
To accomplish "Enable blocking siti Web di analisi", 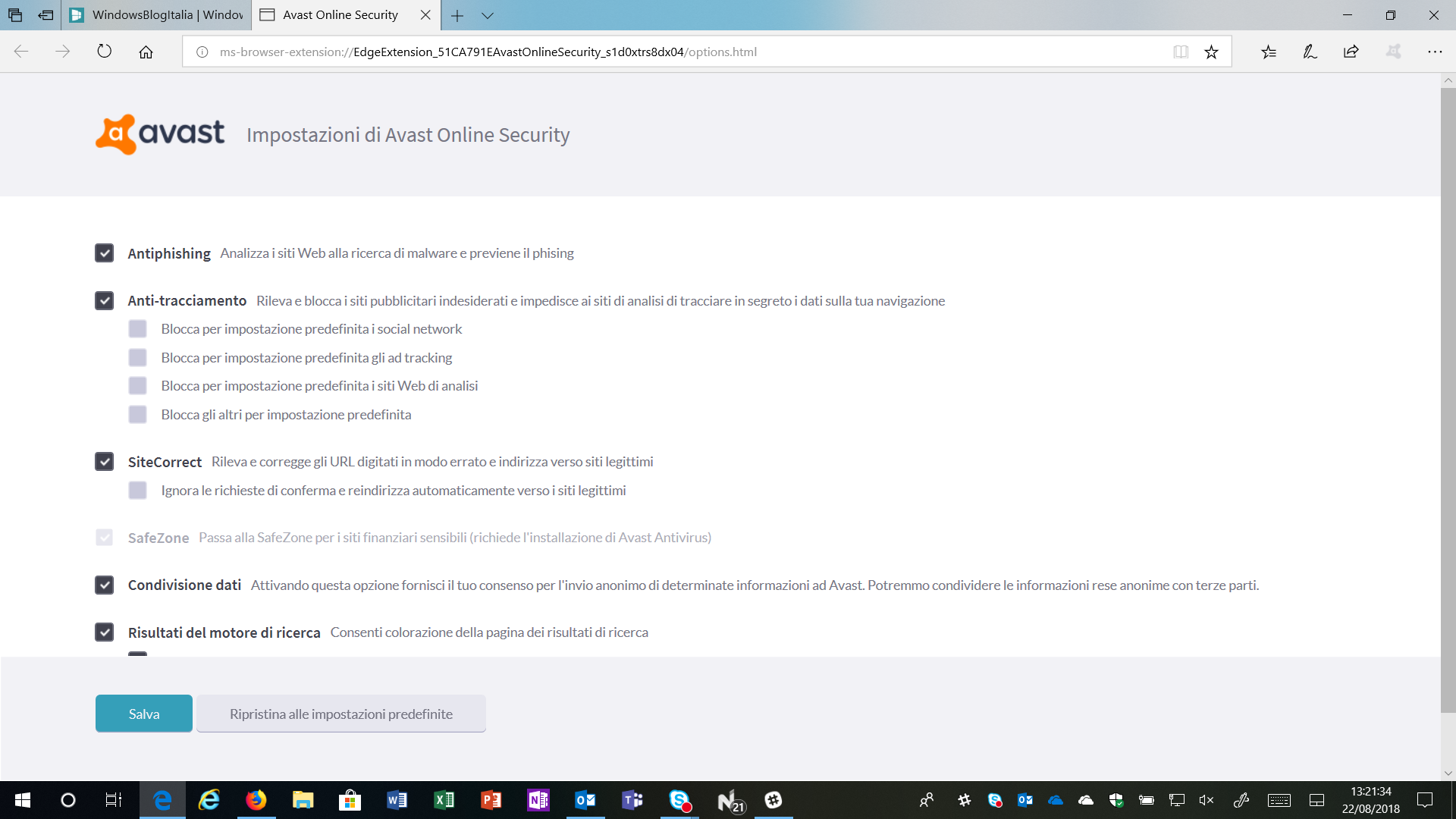I will click(x=137, y=385).
